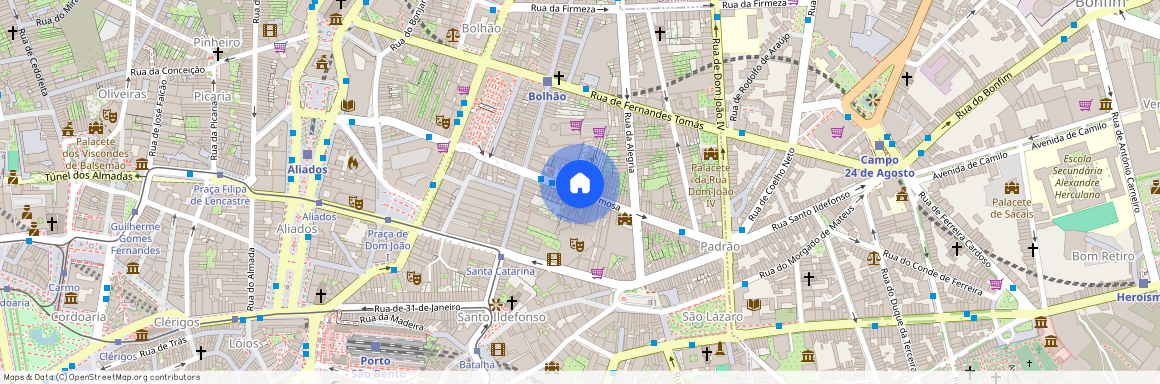Click the theatre masks icon near Praça de Dom João I
The width and height of the screenshot is (1160, 384).
(x=414, y=278)
